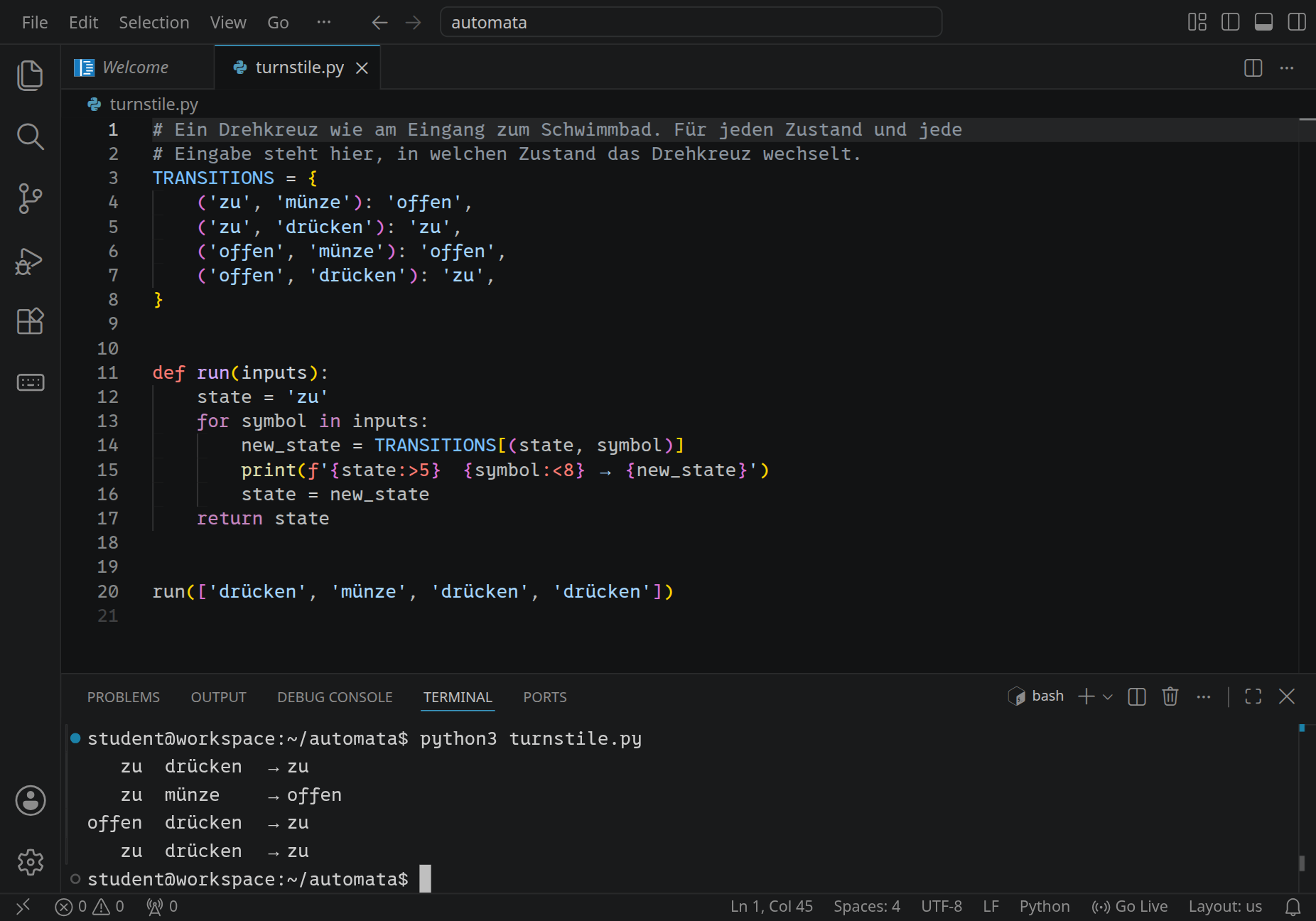Open the Search view
This screenshot has width=1316, height=921.
(30, 136)
